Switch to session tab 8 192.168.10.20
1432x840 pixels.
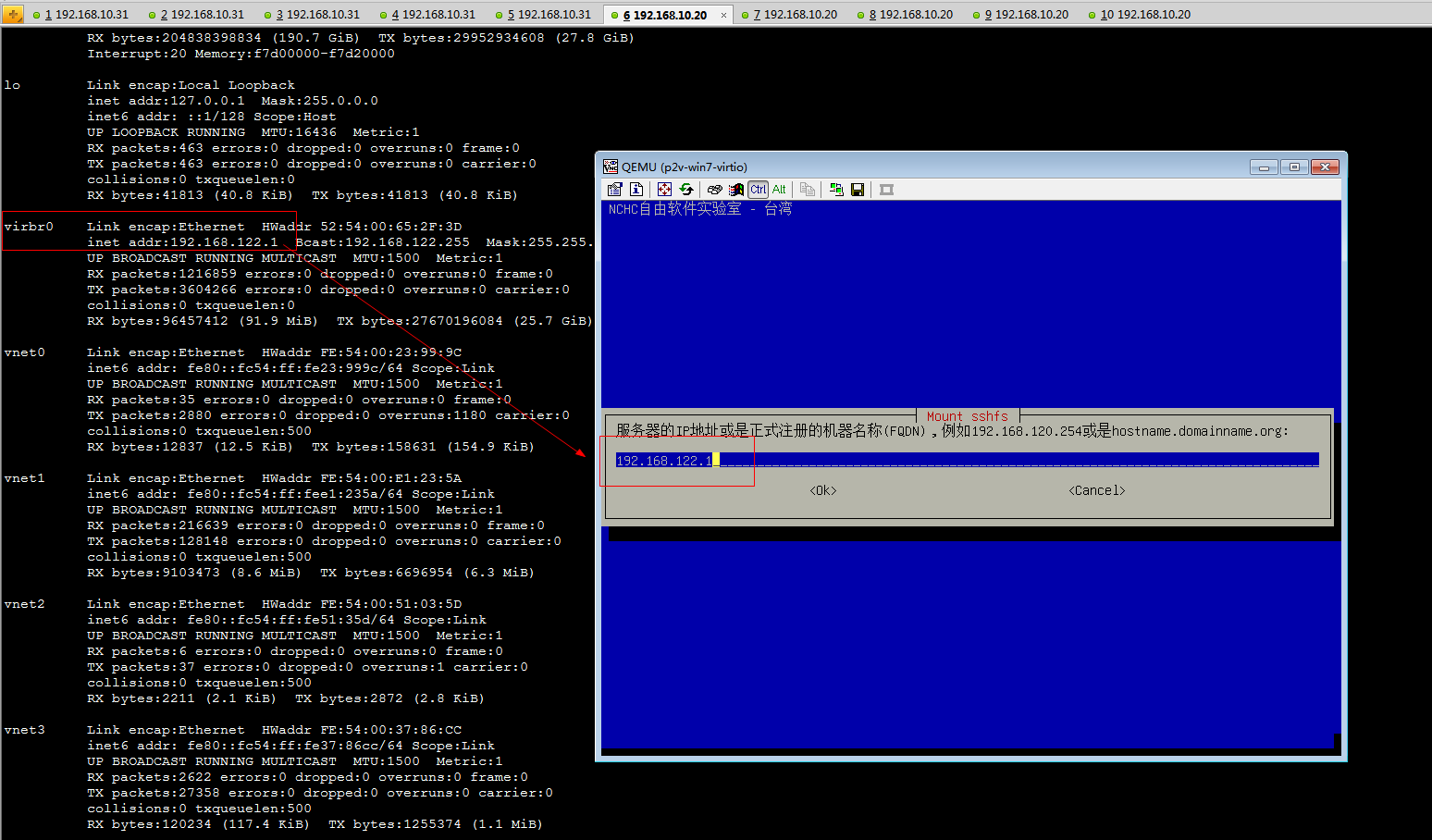904,15
